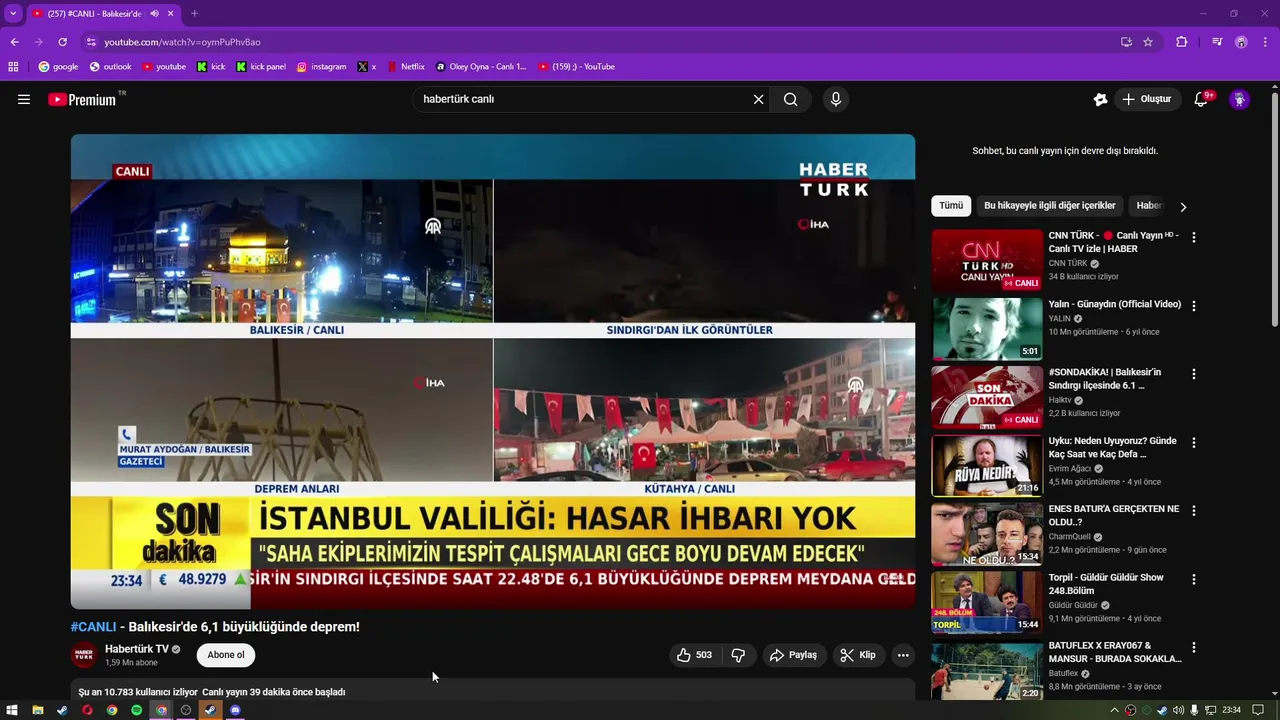Open media control icon in Chrome toolbar
Image resolution: width=1280 pixels, height=720 pixels.
(x=1217, y=42)
